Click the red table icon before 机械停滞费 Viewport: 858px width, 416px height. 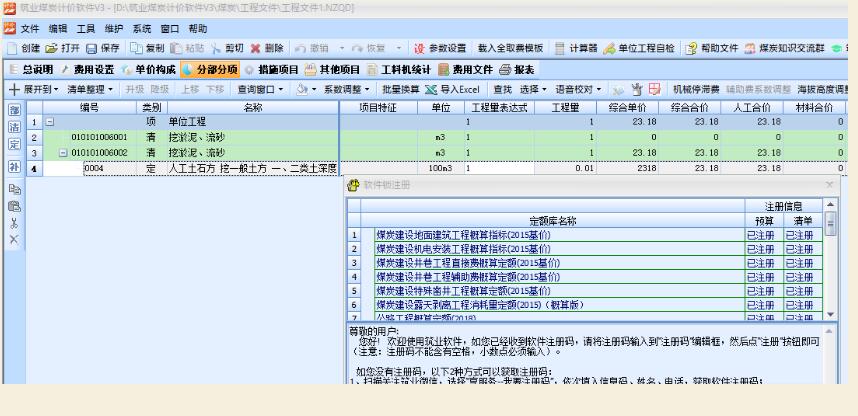click(655, 89)
